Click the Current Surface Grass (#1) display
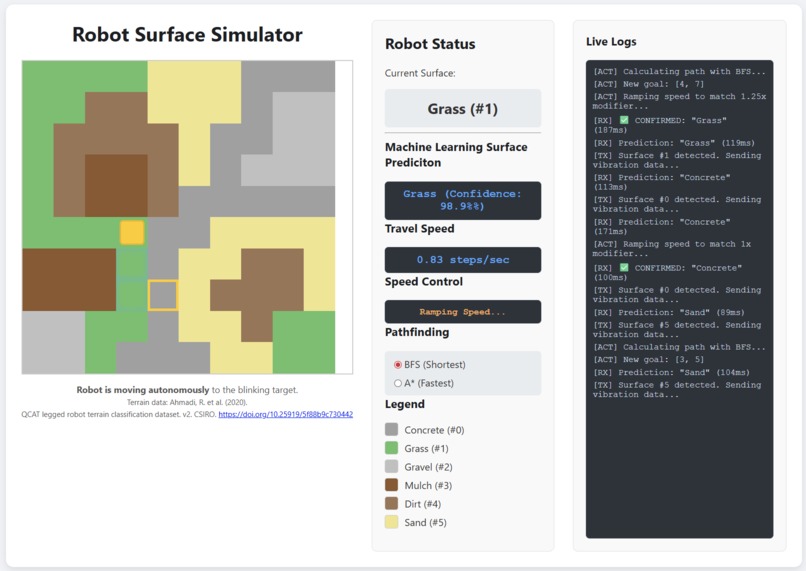This screenshot has width=806, height=571. pyautogui.click(x=463, y=109)
